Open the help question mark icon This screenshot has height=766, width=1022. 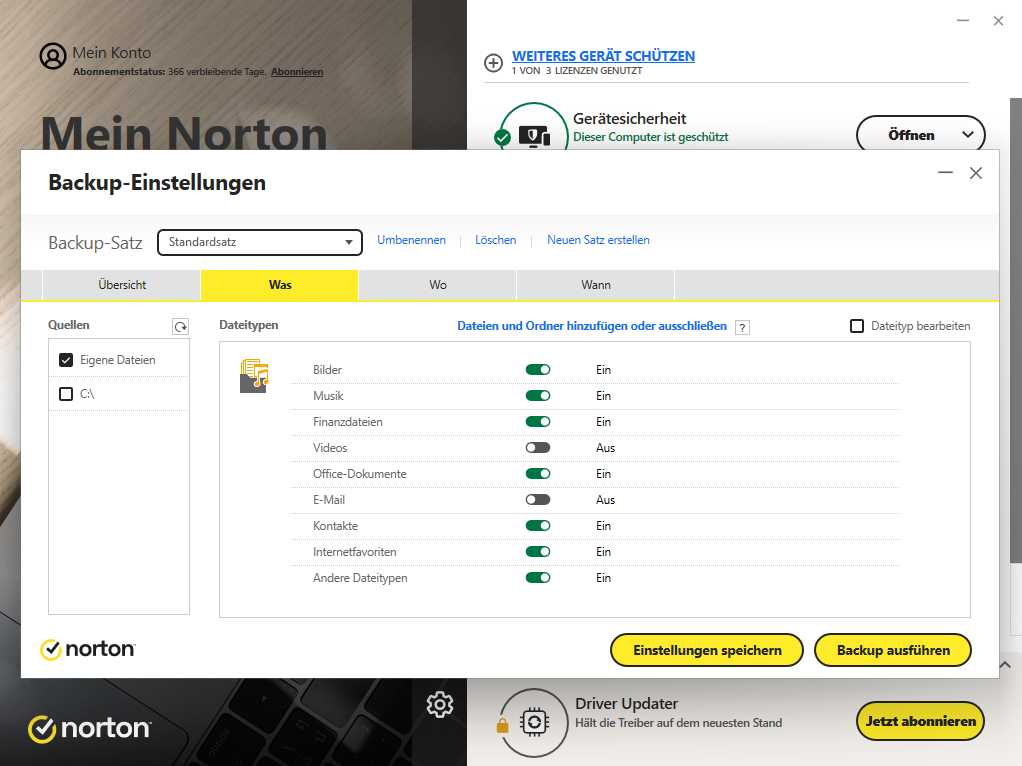[742, 326]
